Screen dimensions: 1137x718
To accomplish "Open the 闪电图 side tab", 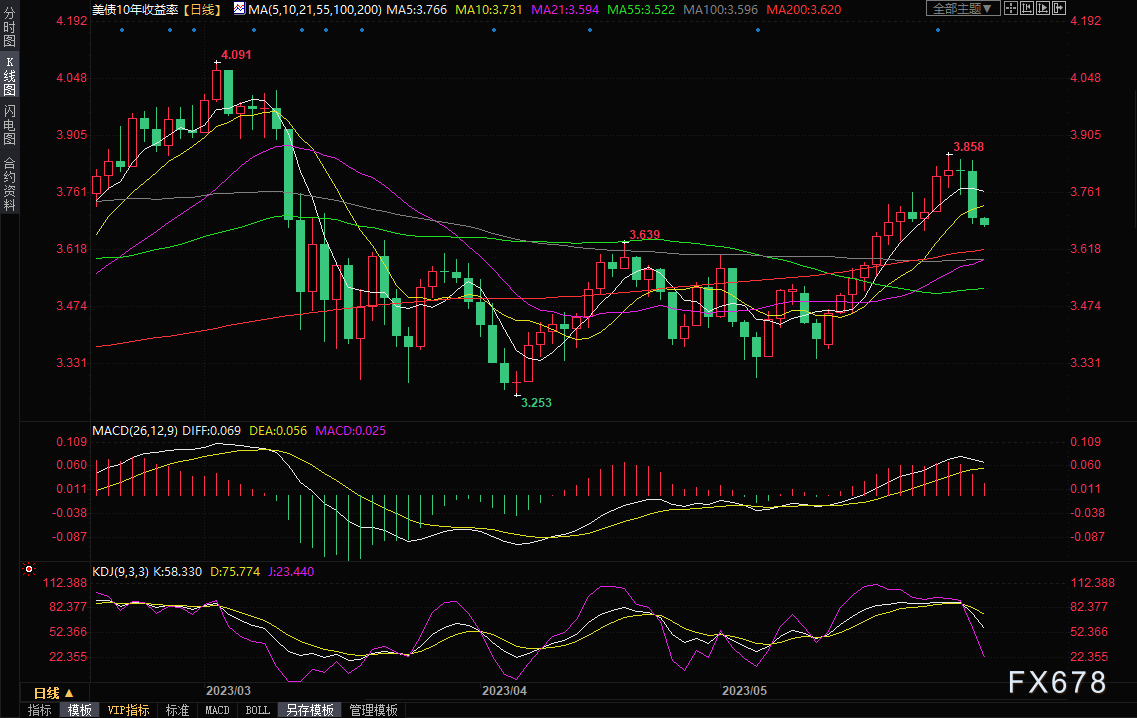I will click(x=9, y=125).
